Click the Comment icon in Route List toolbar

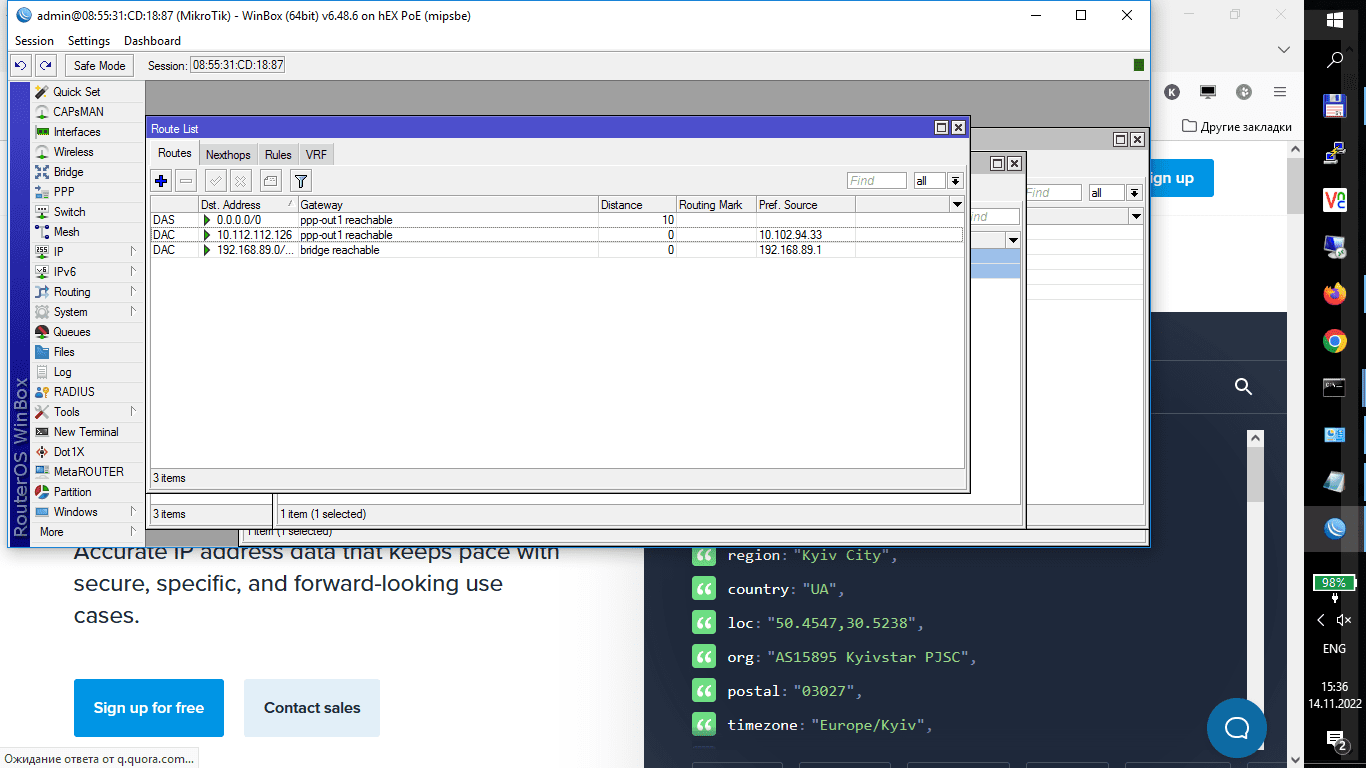tap(270, 181)
